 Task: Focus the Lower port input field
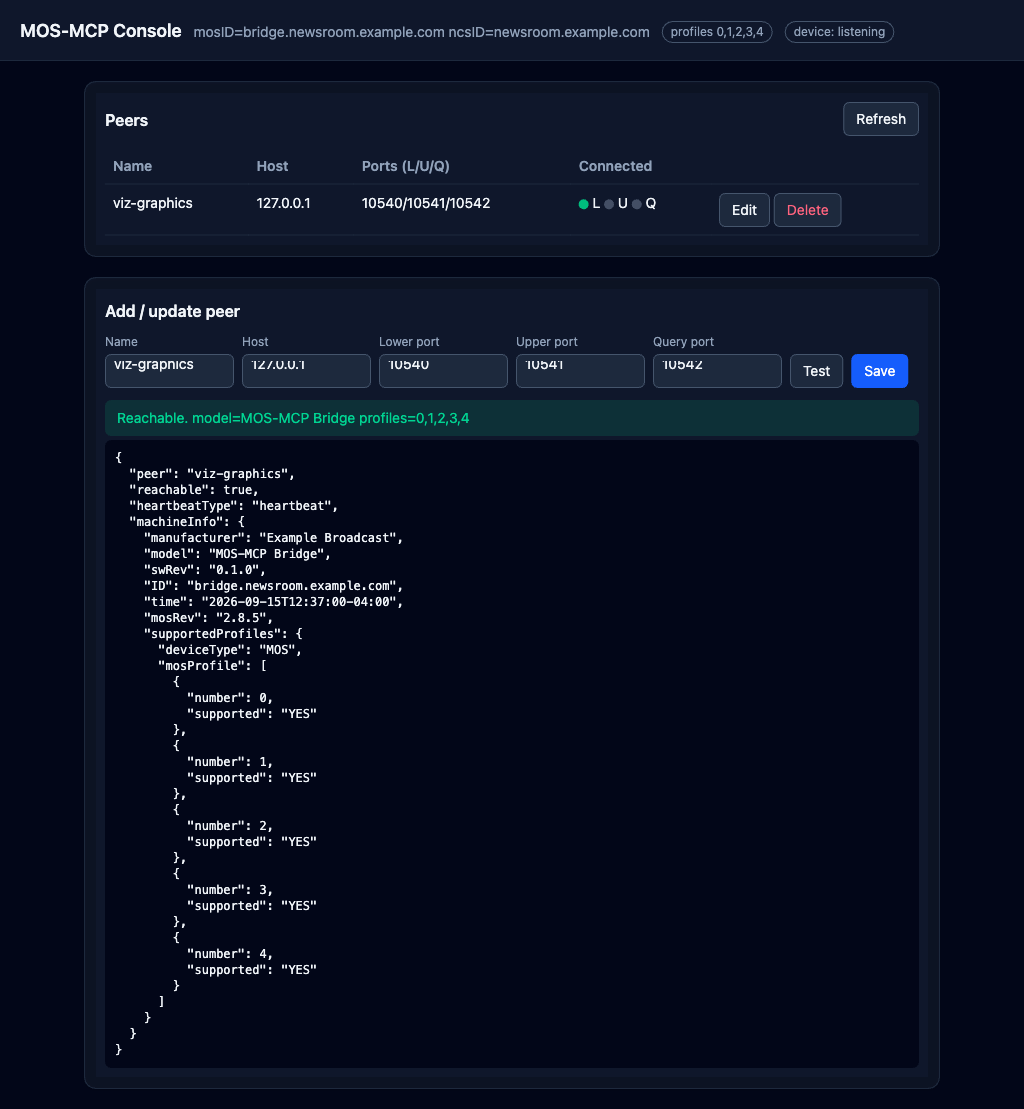443,371
